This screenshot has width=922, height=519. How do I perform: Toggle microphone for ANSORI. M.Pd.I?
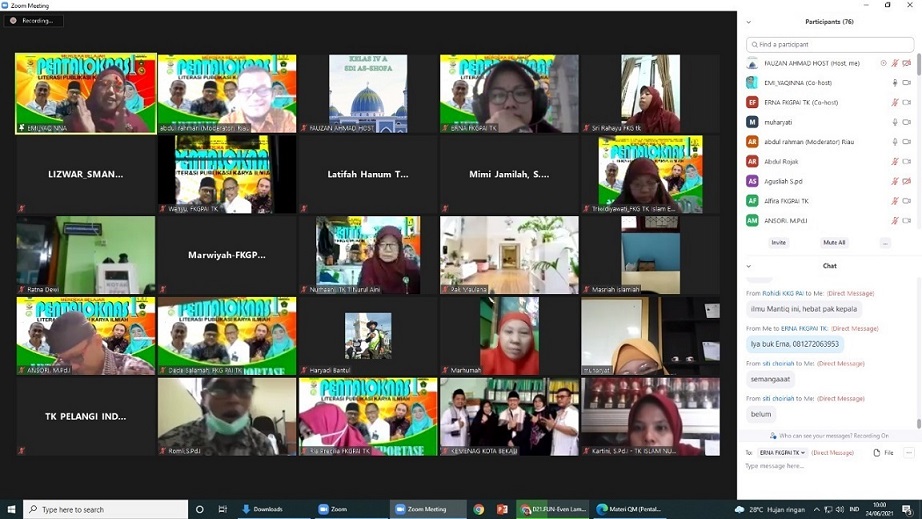895,221
